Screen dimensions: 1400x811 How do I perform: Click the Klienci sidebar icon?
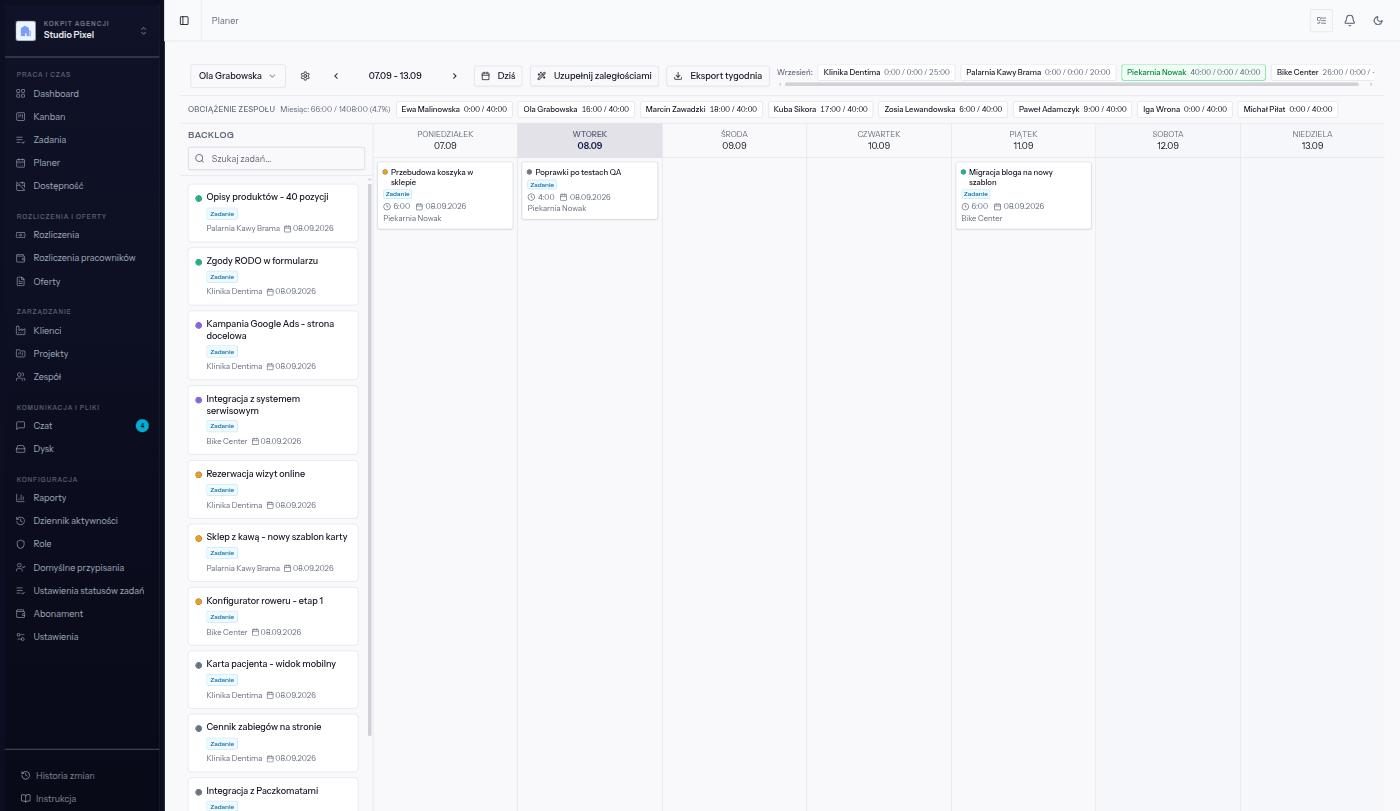pyautogui.click(x=21, y=331)
